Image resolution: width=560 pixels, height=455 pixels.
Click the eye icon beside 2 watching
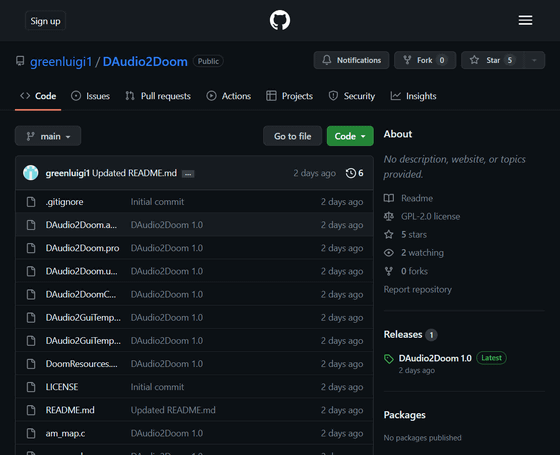[x=389, y=253]
